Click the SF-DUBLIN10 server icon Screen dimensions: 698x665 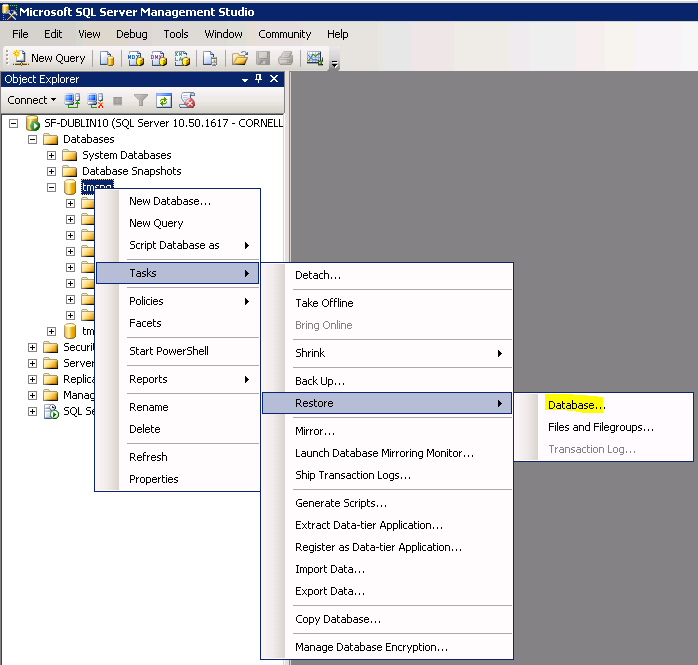coord(32,123)
